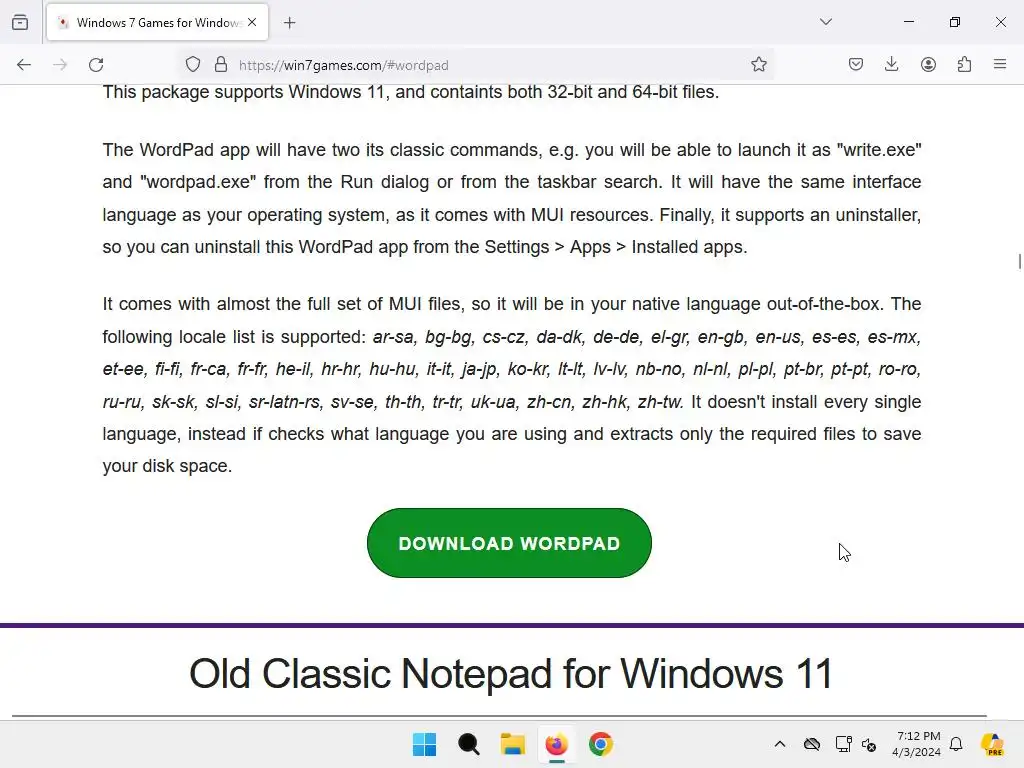Image resolution: width=1024 pixels, height=768 pixels.
Task: Open a new tab with the plus button
Action: pos(289,23)
